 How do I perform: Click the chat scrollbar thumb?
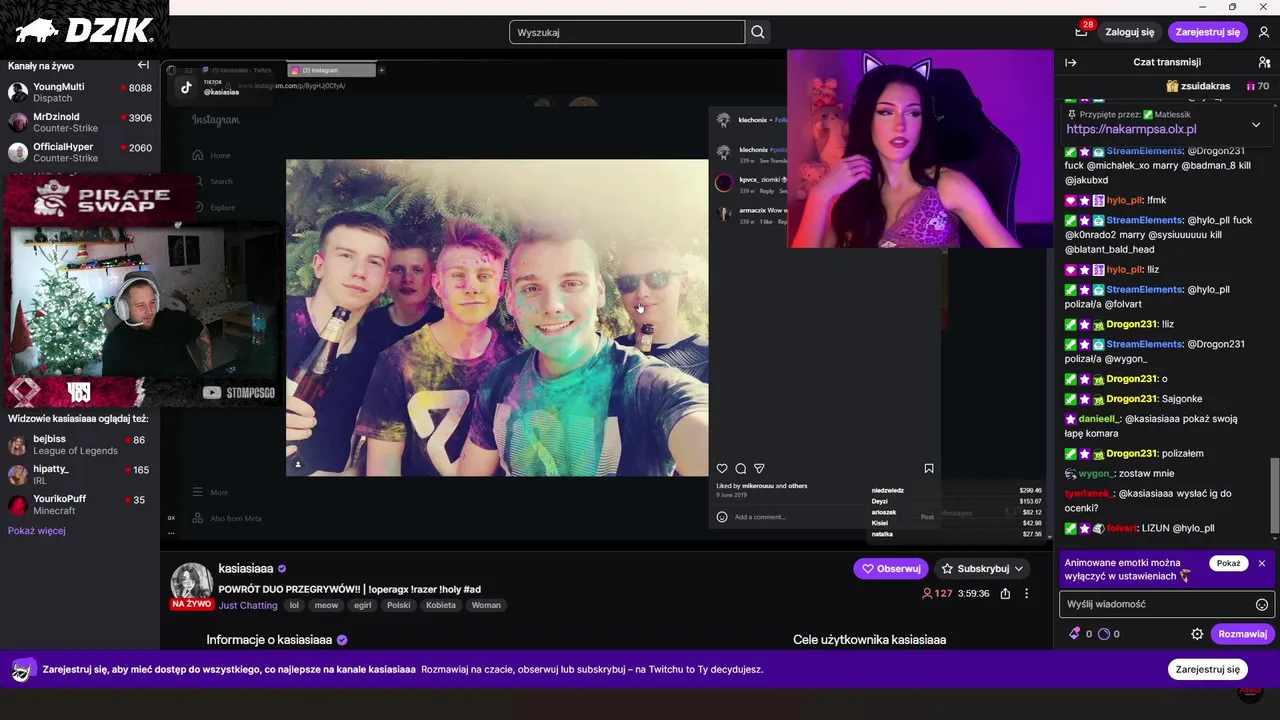pos(1274,497)
